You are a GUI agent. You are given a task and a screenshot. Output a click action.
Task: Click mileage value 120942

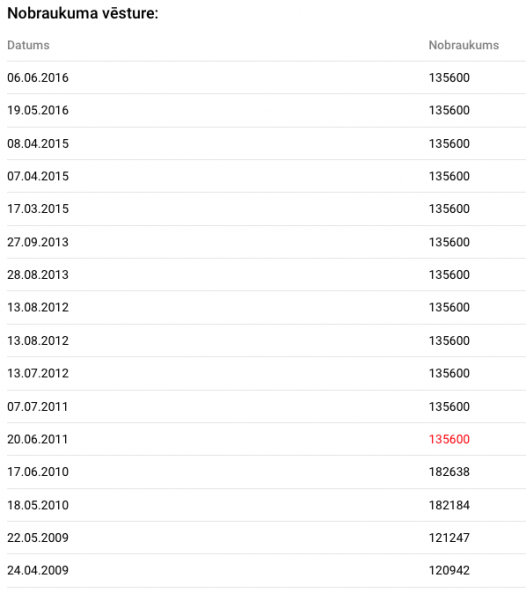pos(449,571)
